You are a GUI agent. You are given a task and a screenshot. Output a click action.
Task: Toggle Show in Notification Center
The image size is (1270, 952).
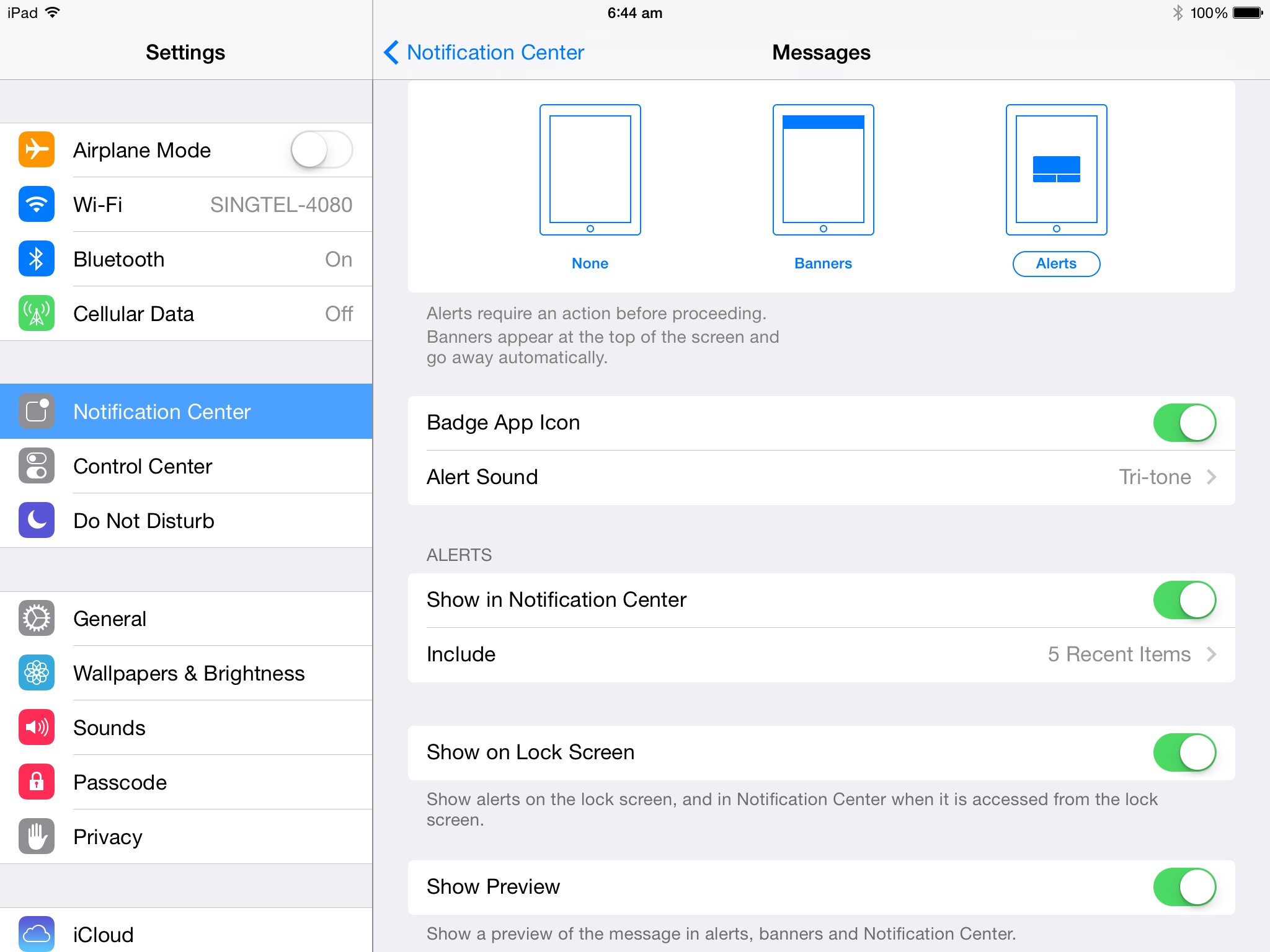pyautogui.click(x=1185, y=600)
